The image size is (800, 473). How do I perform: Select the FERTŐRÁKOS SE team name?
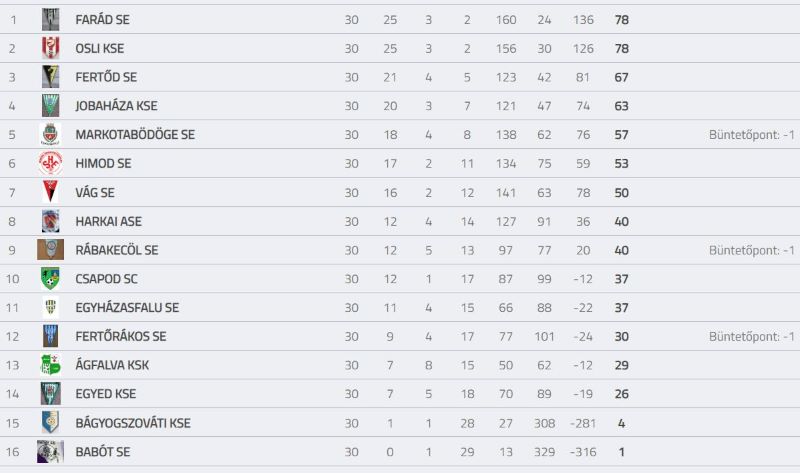(121, 336)
